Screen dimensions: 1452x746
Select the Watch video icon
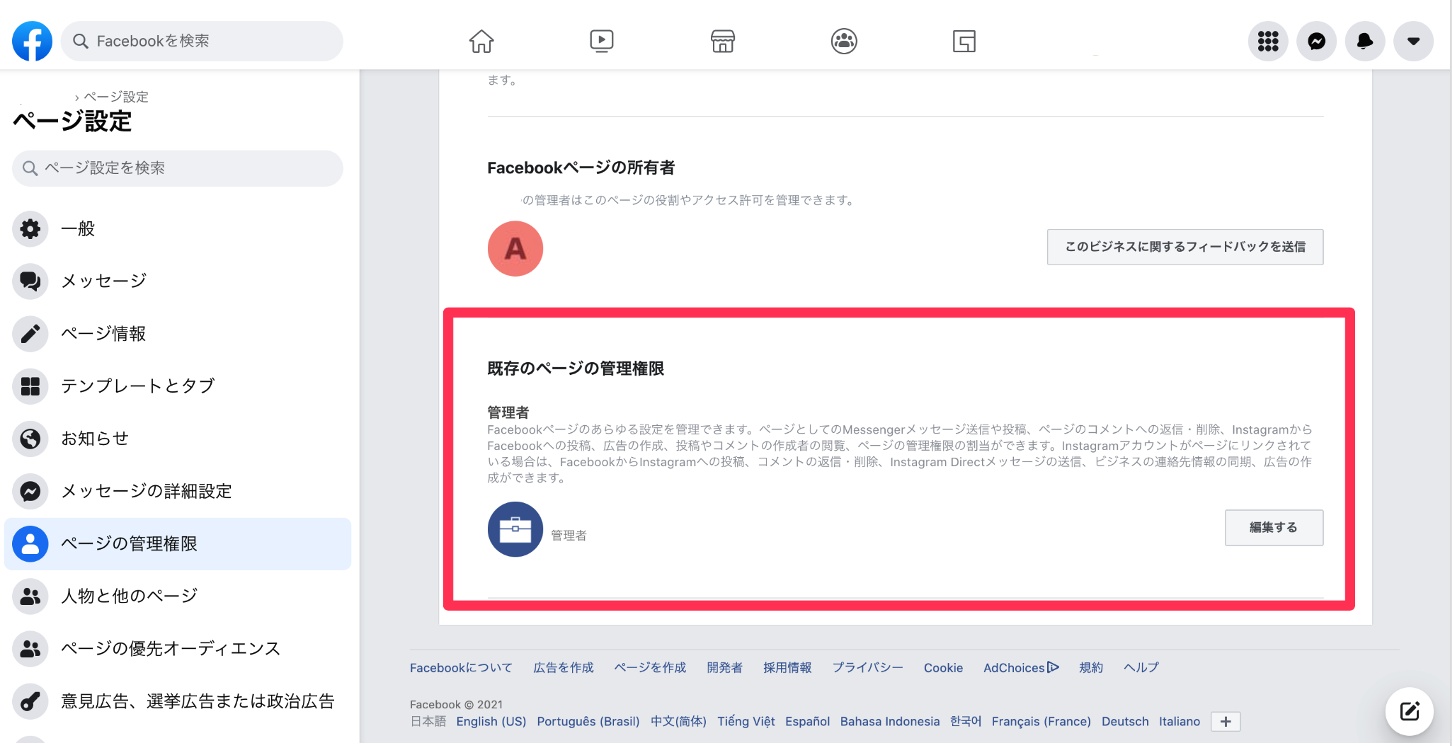[602, 41]
